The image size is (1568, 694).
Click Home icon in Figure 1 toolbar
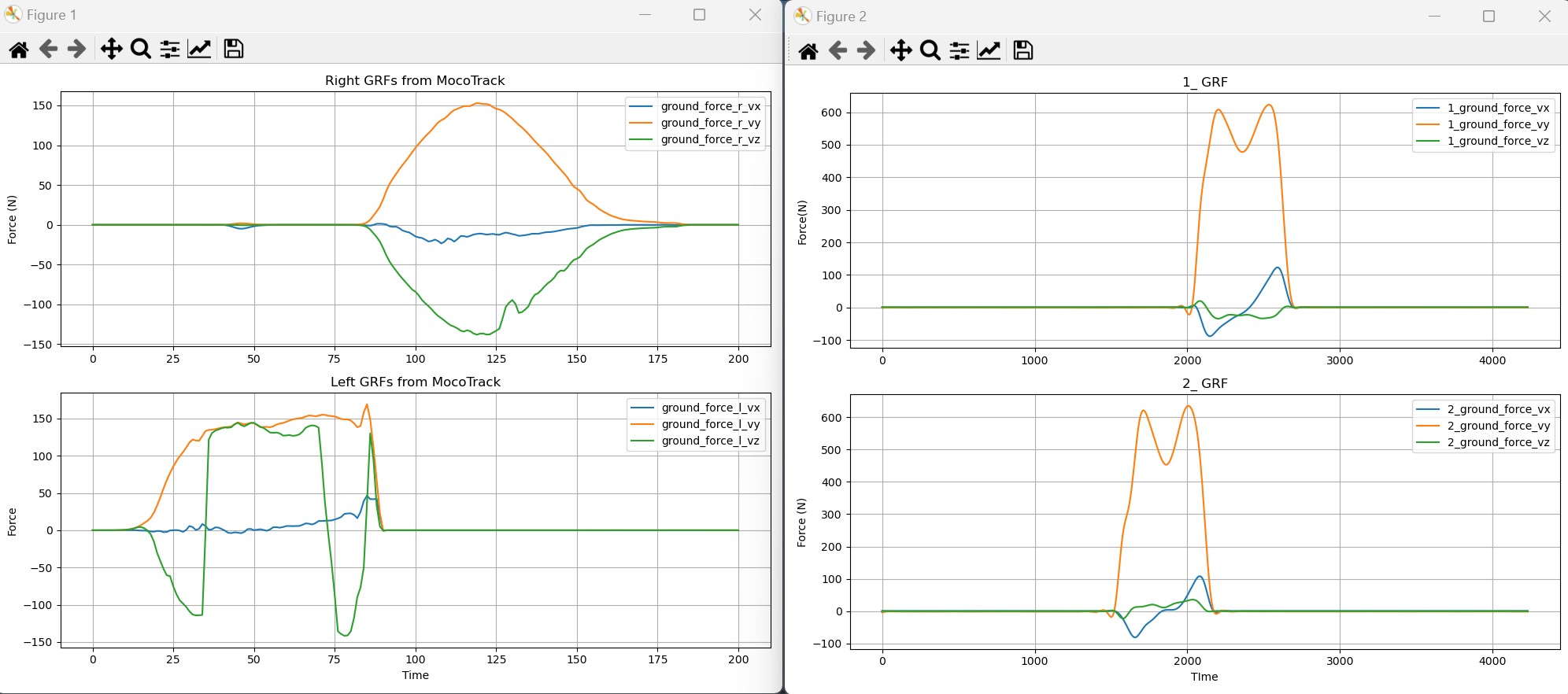[19, 50]
